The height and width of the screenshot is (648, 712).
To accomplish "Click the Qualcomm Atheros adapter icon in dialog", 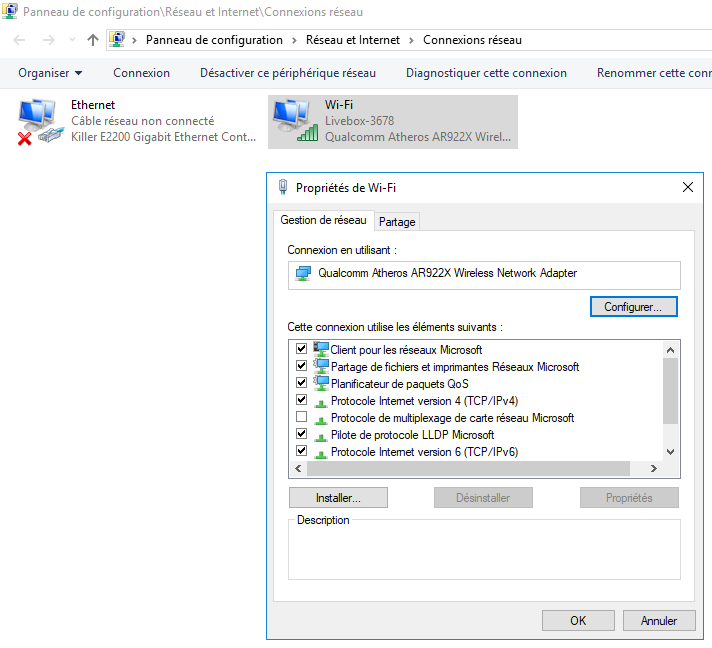I will point(304,273).
